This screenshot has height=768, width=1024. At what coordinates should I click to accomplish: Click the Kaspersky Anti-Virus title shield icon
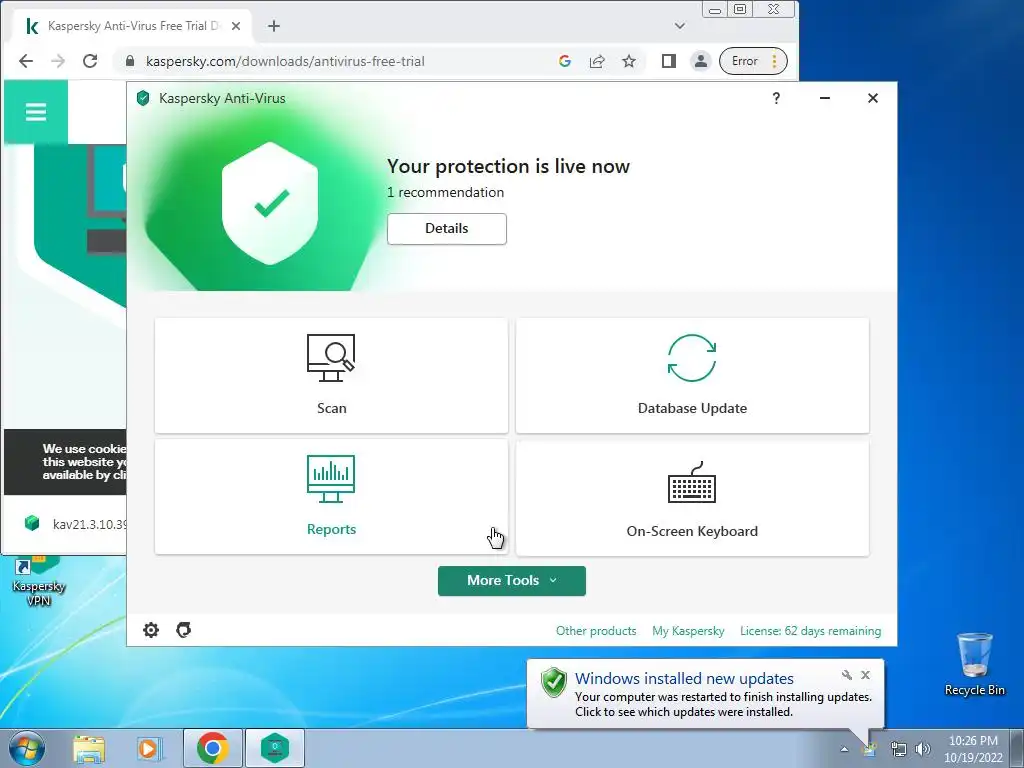coord(143,99)
